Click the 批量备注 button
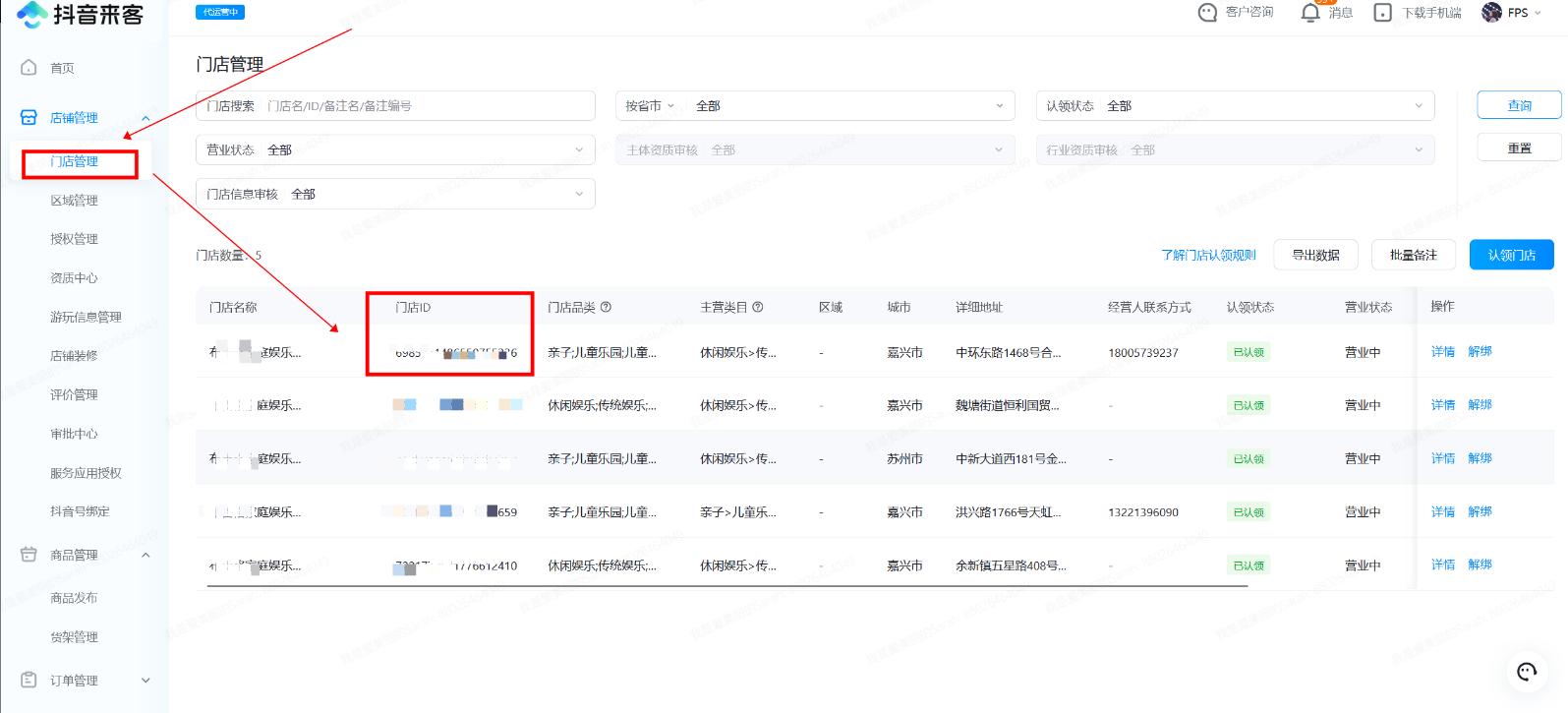Screen dimensions: 1568x713 pos(1414,255)
